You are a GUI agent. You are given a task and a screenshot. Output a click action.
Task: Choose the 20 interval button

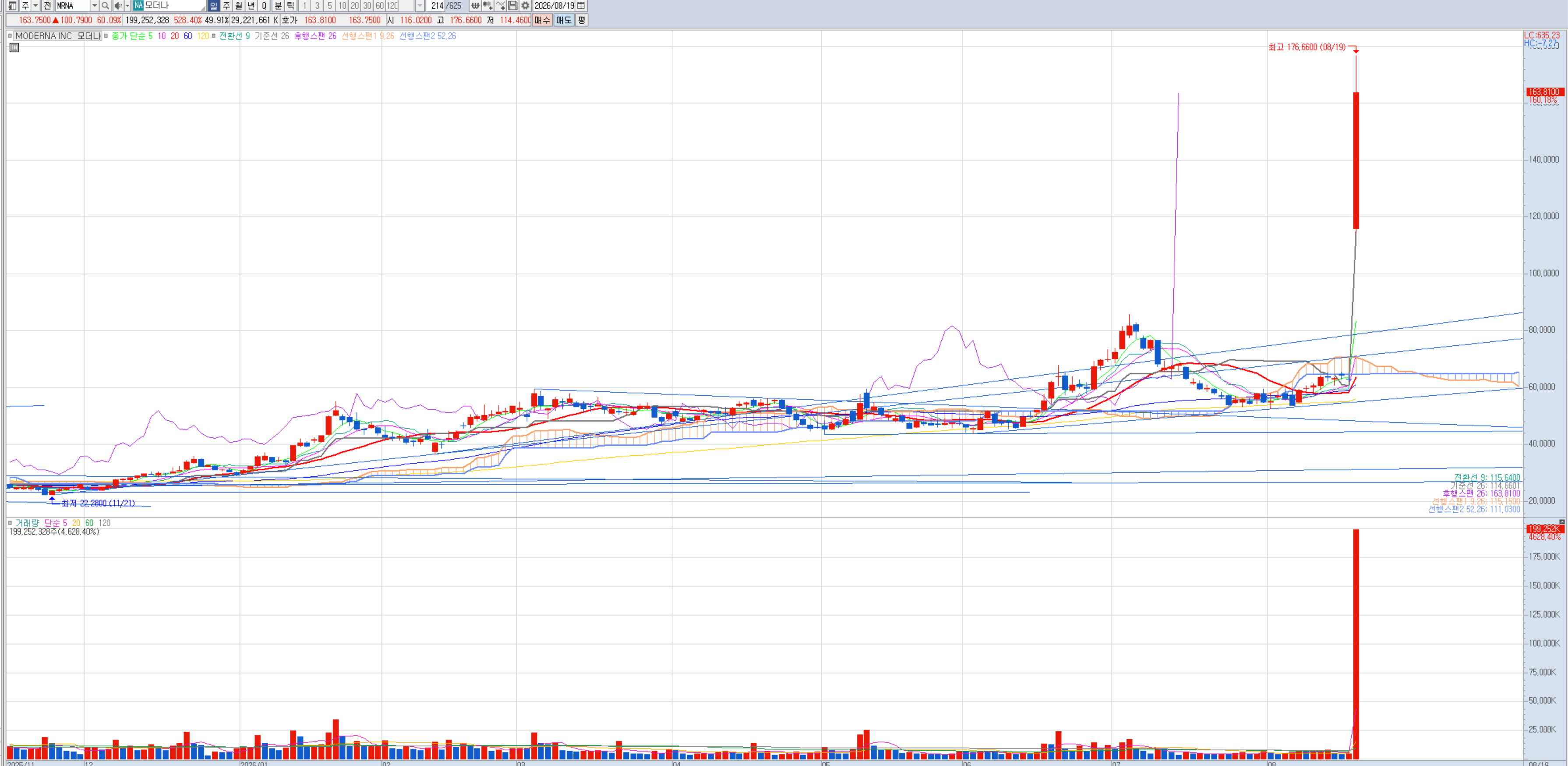[355, 6]
